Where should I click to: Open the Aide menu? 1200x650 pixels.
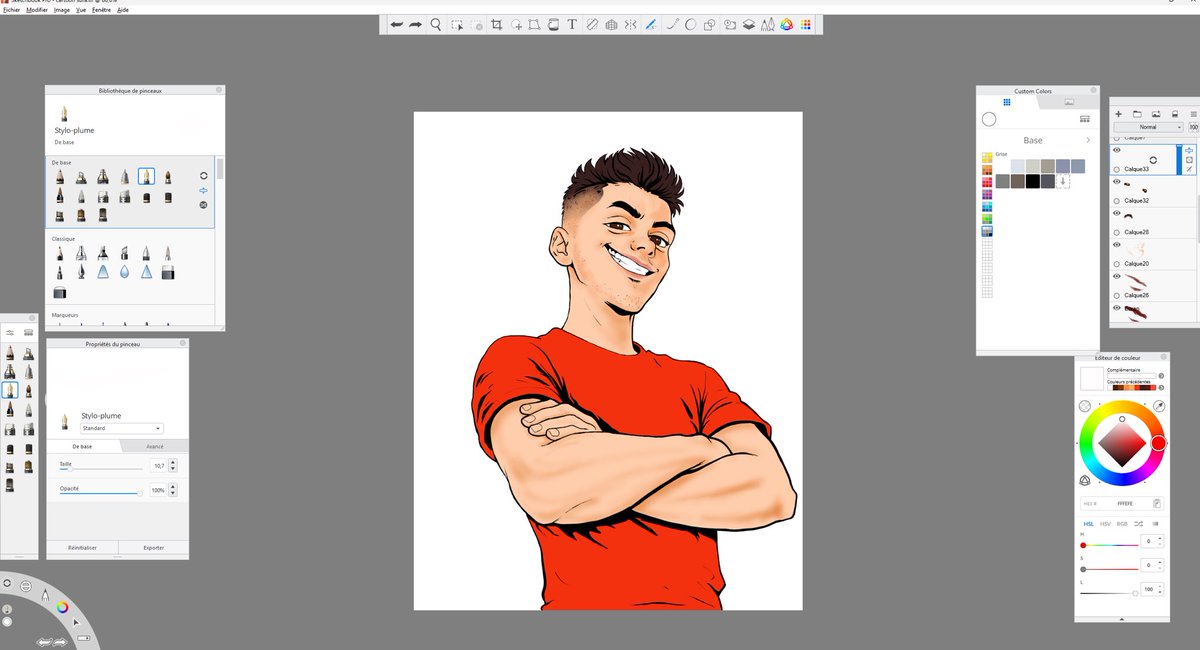click(123, 9)
